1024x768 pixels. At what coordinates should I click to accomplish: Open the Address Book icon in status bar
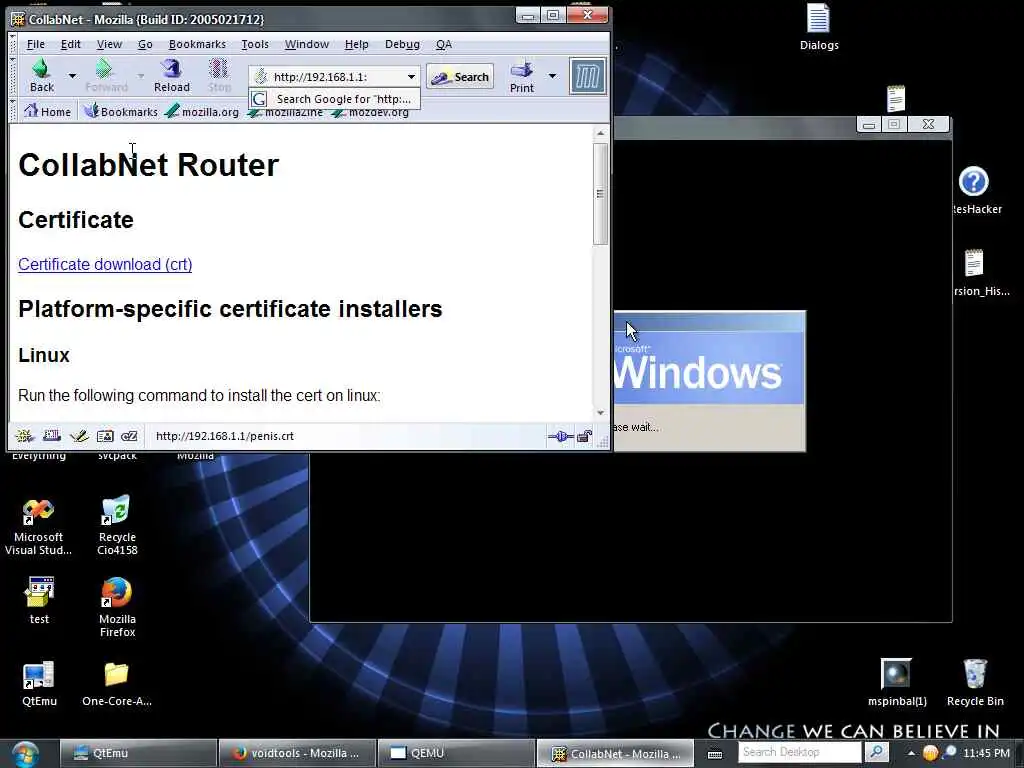pyautogui.click(x=105, y=436)
